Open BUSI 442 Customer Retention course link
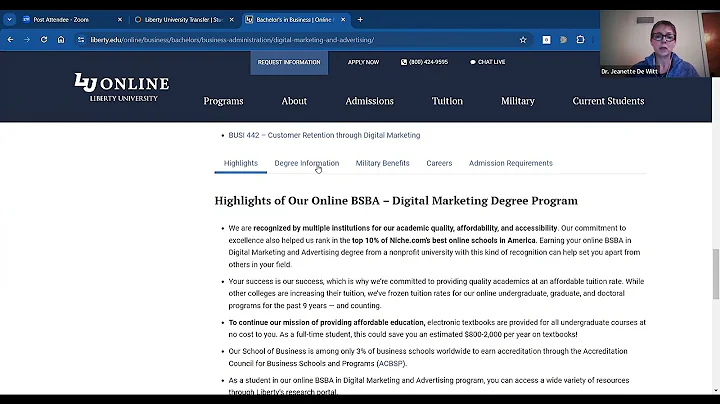 (x=324, y=135)
